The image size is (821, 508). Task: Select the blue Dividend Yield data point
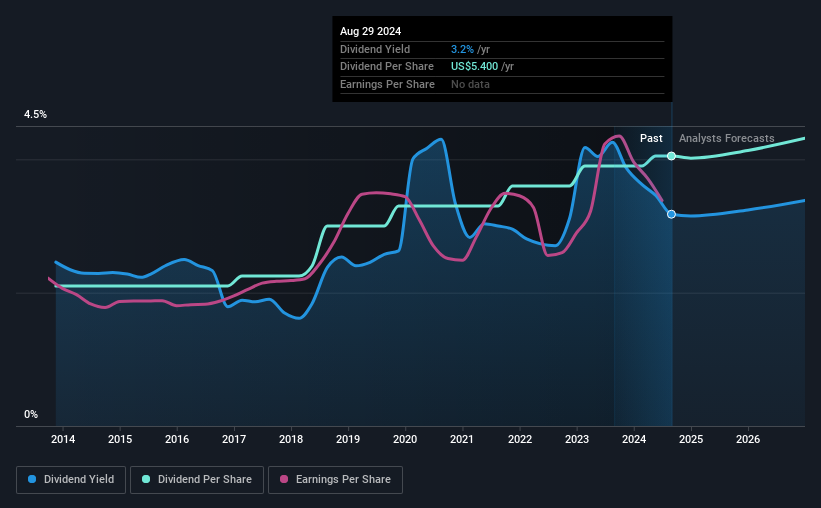(x=671, y=214)
